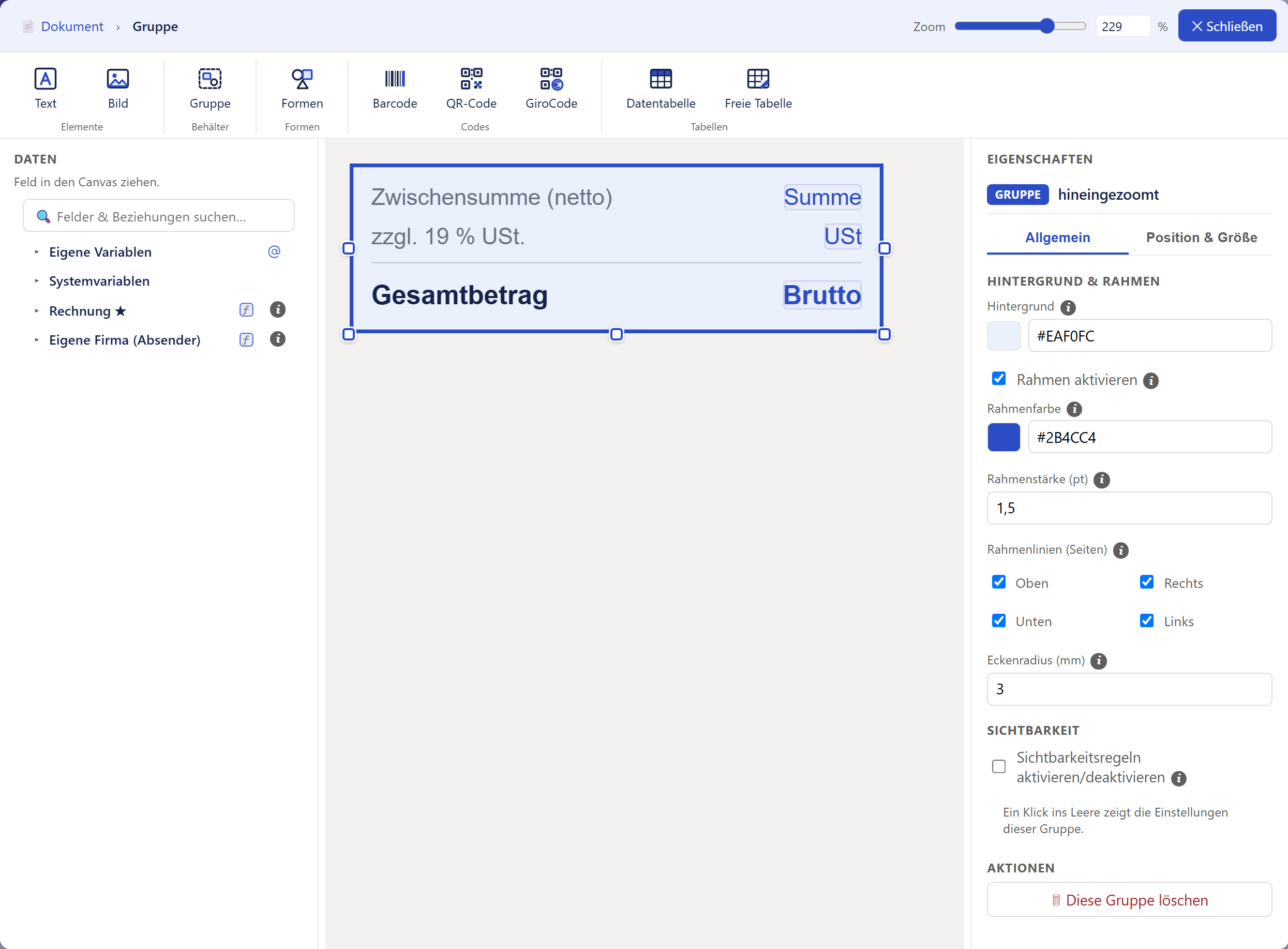Insert a Freie Tabelle
This screenshot has height=949, width=1288.
click(x=758, y=88)
